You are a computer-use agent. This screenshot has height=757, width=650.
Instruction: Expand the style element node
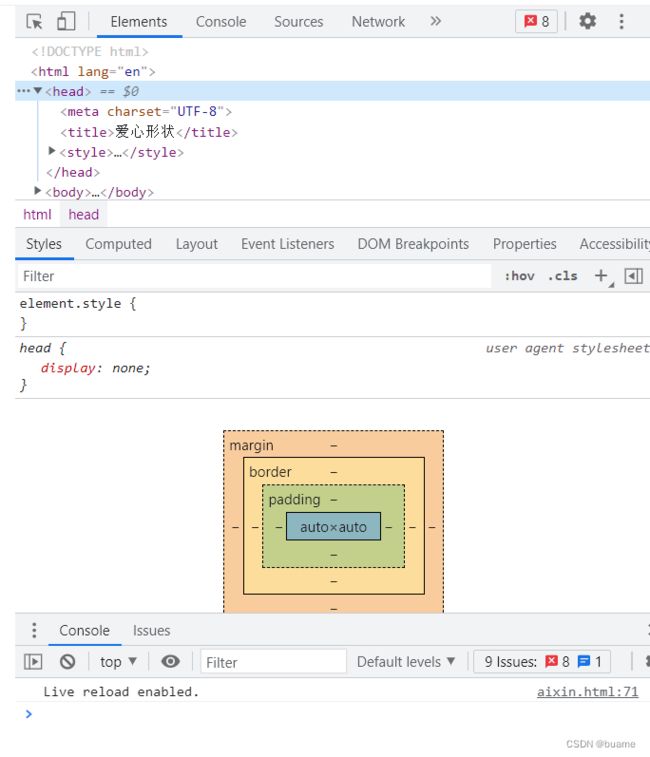52,151
